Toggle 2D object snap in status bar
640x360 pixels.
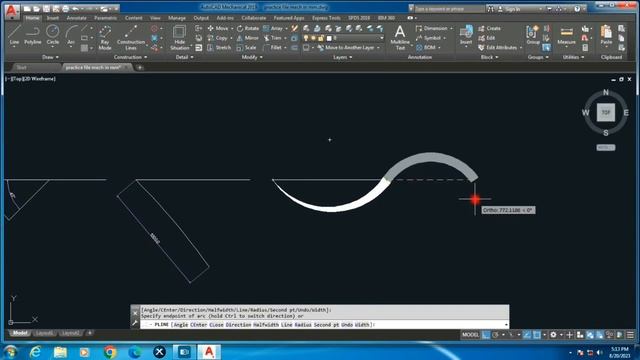(537, 335)
